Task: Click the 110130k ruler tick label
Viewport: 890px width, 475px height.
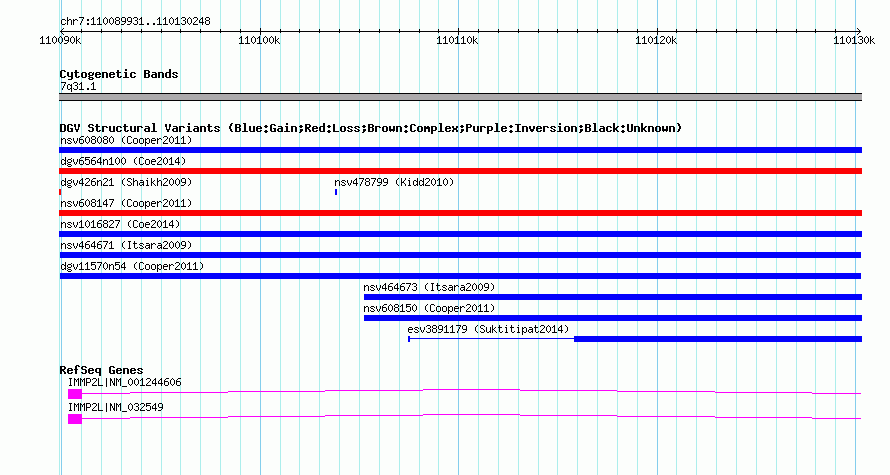Action: click(854, 40)
